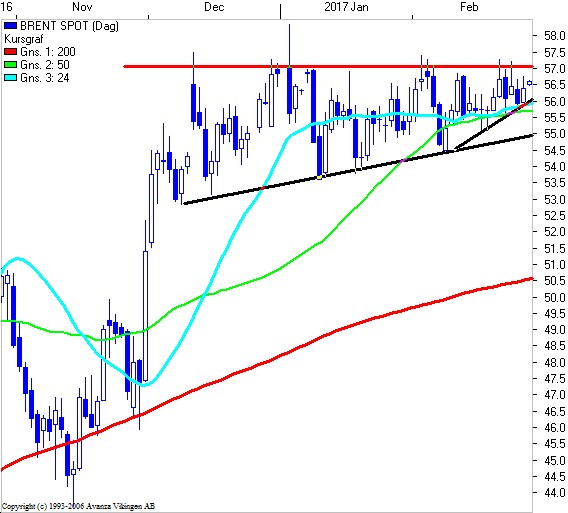Click the green Gns. 2: 50 swatch
Image resolution: width=568 pixels, height=513 pixels.
click(x=11, y=65)
